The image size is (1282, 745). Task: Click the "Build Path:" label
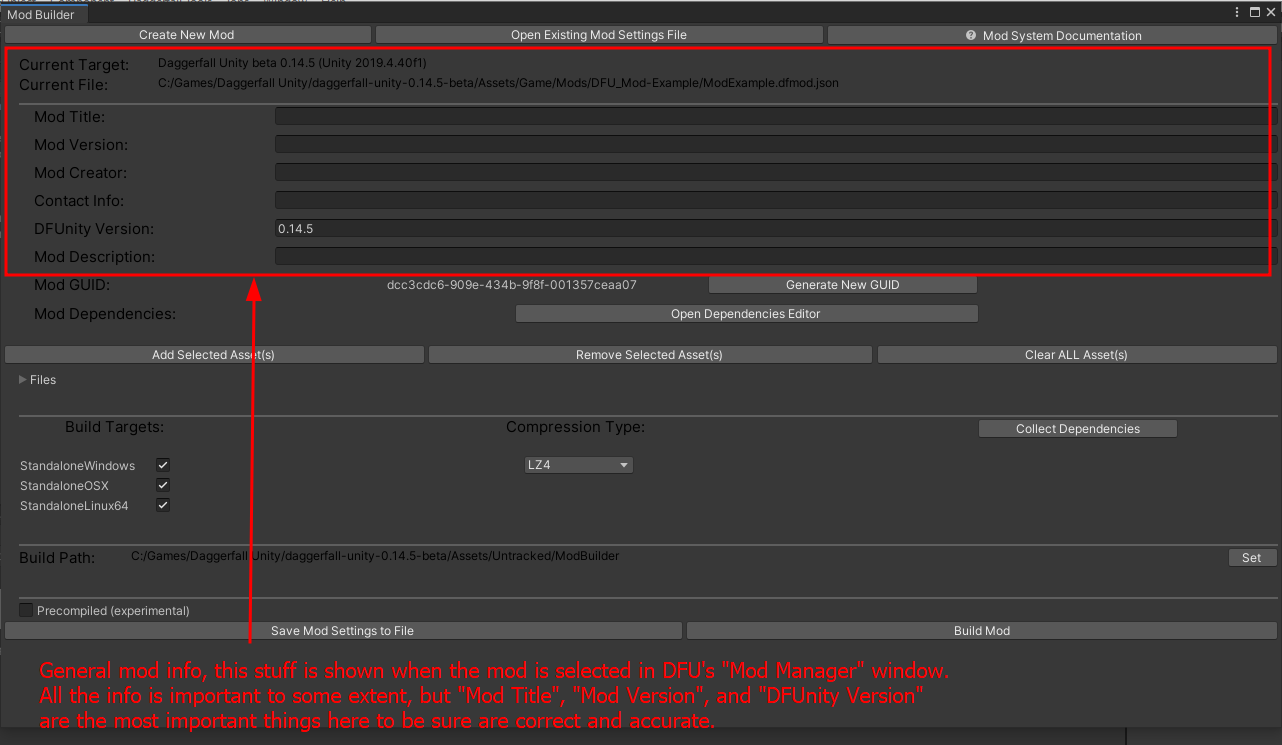(57, 558)
